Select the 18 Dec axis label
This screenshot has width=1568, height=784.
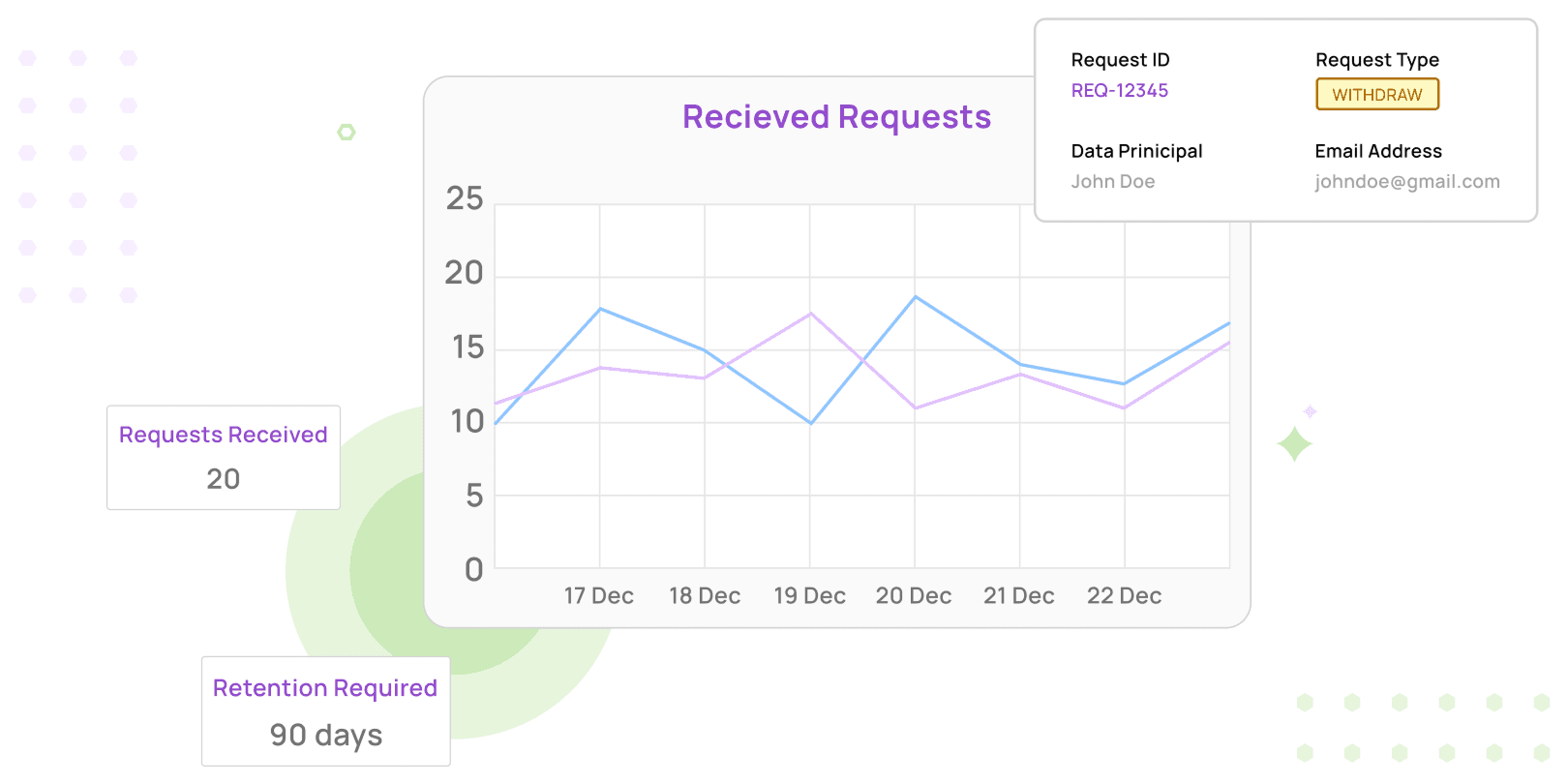[x=705, y=595]
